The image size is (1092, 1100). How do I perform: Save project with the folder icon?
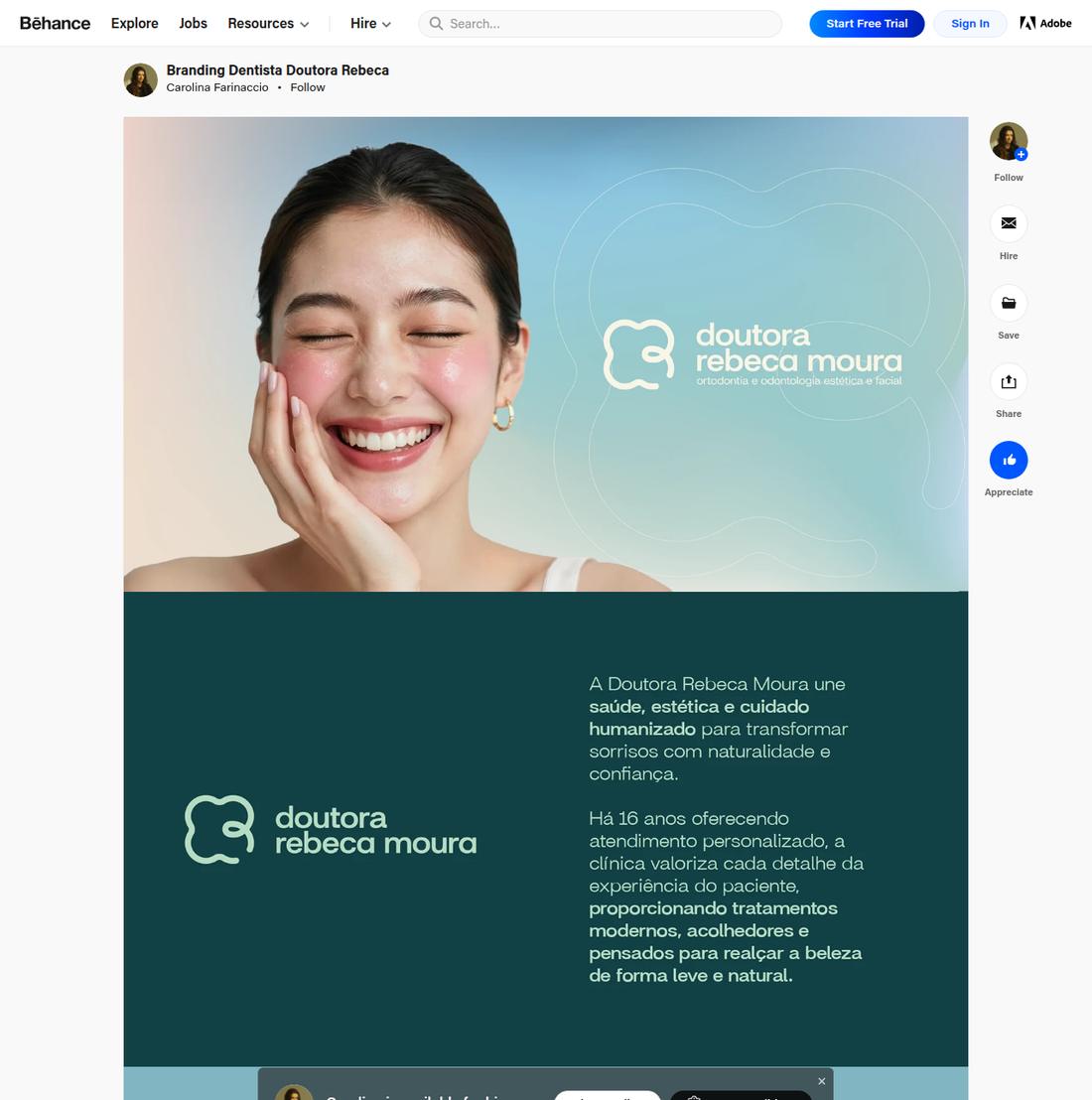tap(1009, 303)
